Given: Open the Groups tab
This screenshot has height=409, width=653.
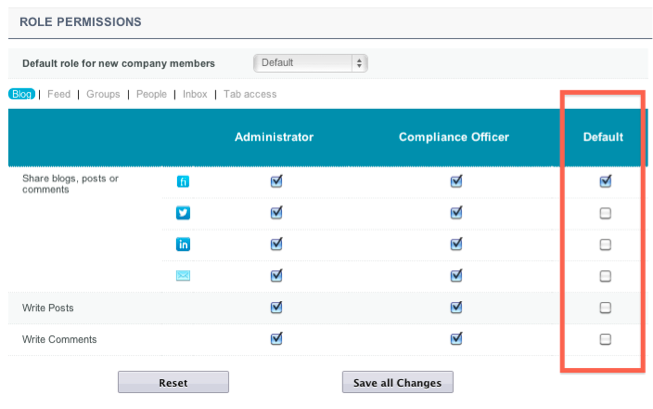Looking at the screenshot, I should [103, 94].
